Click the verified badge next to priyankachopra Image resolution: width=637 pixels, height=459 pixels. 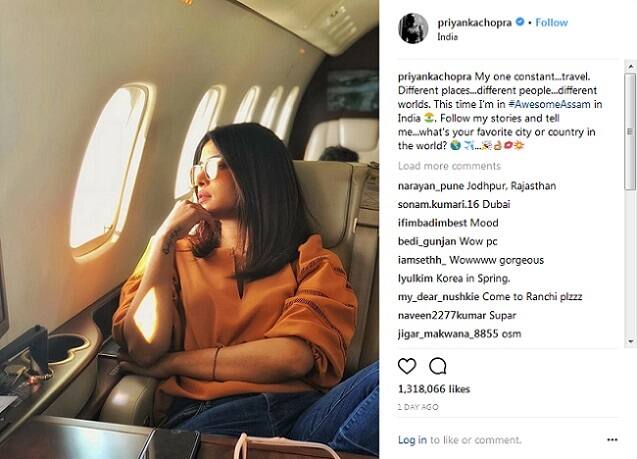[x=520, y=22]
